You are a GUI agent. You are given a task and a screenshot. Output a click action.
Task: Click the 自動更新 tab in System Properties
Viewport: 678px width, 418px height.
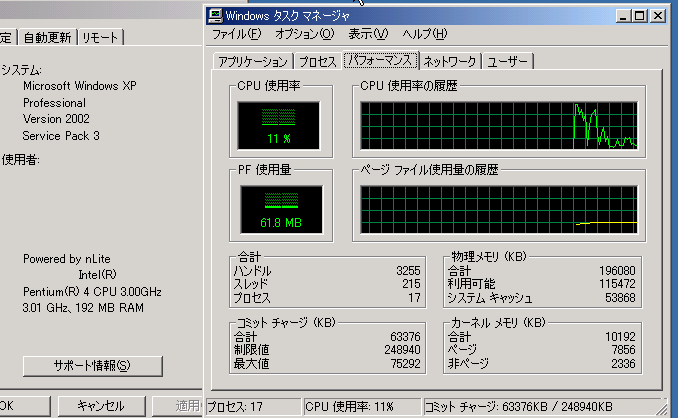[x=47, y=38]
